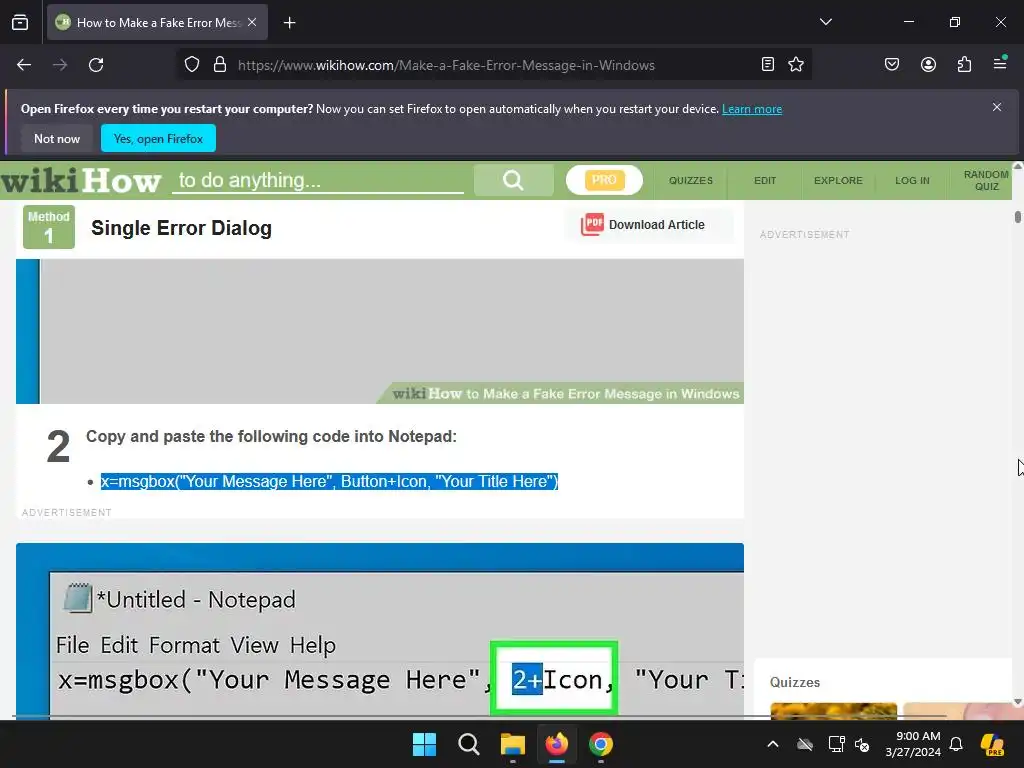The width and height of the screenshot is (1024, 768).
Task: Click scroll down arrow of page scrollbar
Action: (1017, 702)
